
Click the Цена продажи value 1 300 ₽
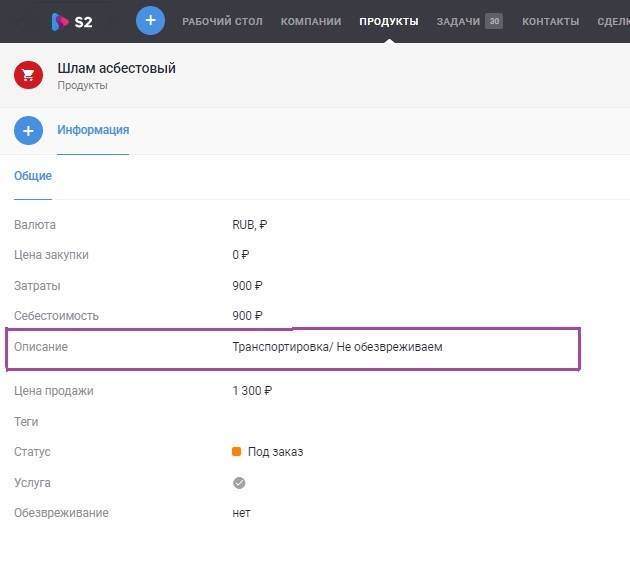[252, 391]
